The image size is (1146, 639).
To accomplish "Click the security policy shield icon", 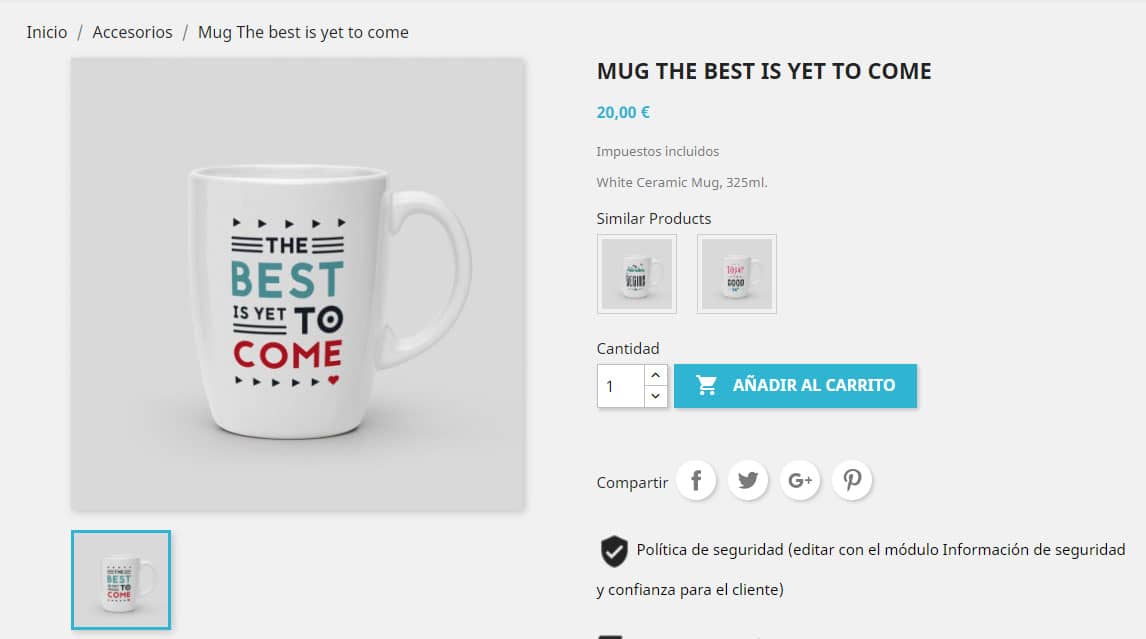I will coord(613,548).
